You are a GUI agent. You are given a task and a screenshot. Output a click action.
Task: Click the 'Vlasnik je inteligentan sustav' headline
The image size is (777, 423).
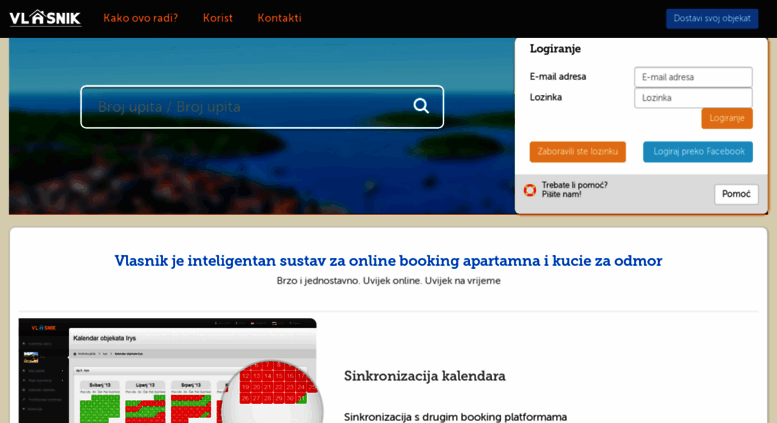click(x=388, y=261)
